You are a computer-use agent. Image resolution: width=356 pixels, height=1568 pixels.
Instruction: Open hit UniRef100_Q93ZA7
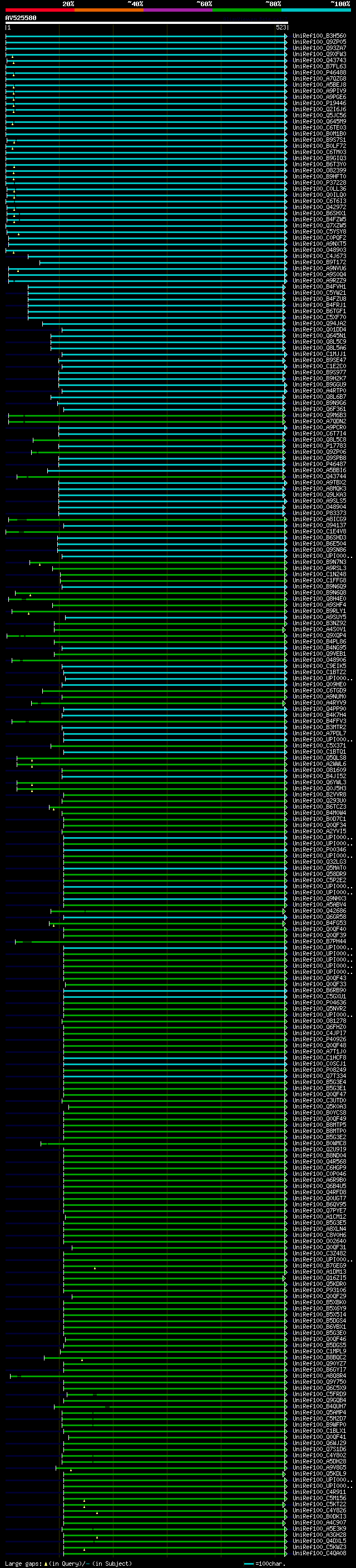(319, 48)
